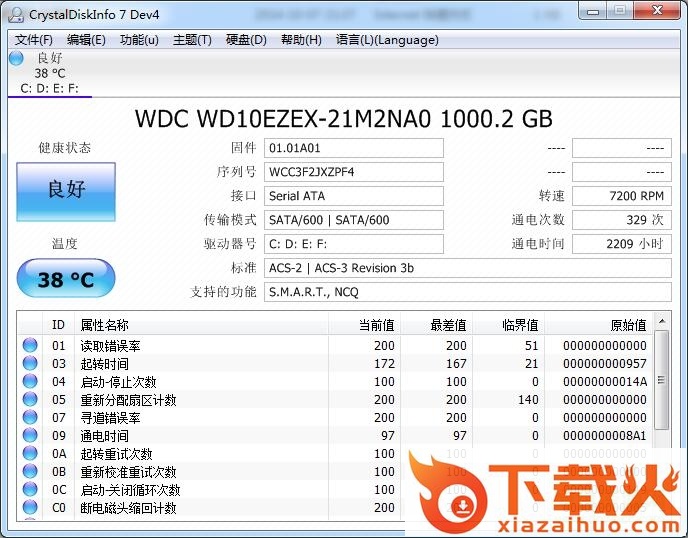688x538 pixels.
Task: Click raw value 00000000014A
Action: [605, 381]
